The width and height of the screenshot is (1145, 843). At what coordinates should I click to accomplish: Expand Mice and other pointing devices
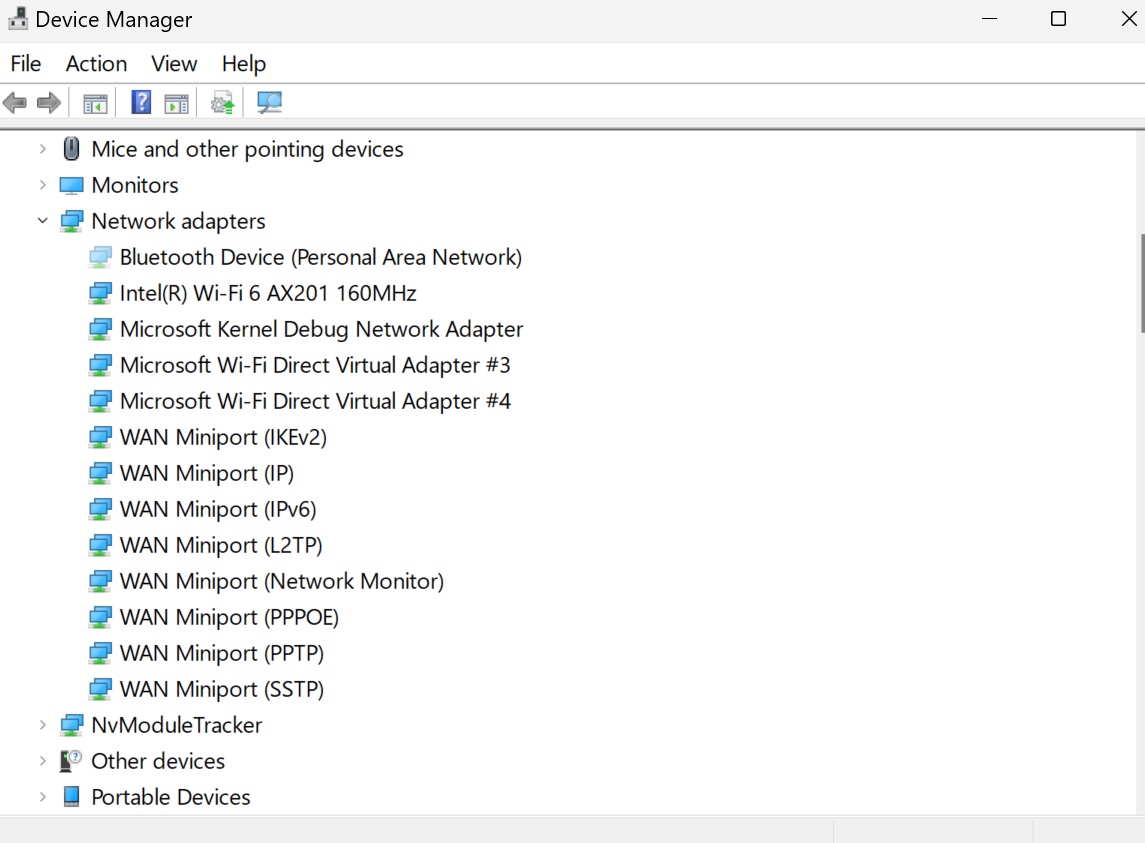42,149
